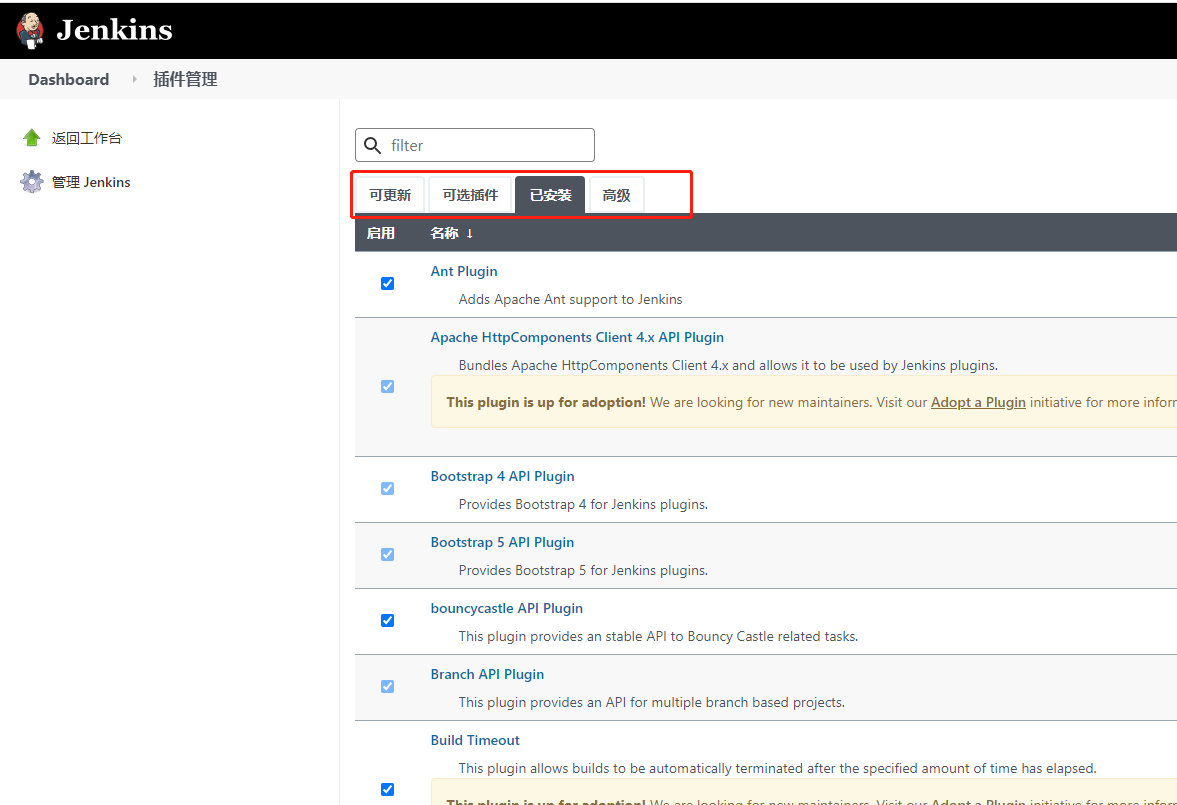Click the Jenkins title text in header
Screen dimensions: 1177x805
pos(114,30)
